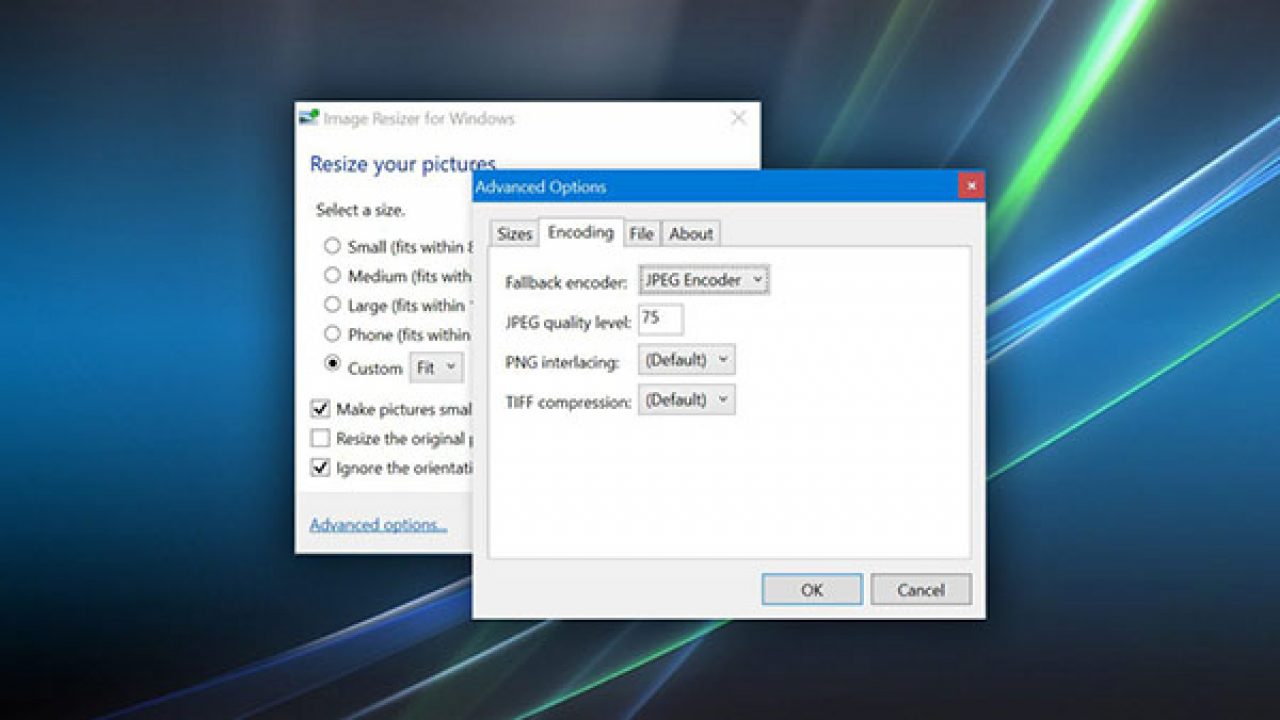Uncheck the Ignore the orientation option

tap(322, 468)
